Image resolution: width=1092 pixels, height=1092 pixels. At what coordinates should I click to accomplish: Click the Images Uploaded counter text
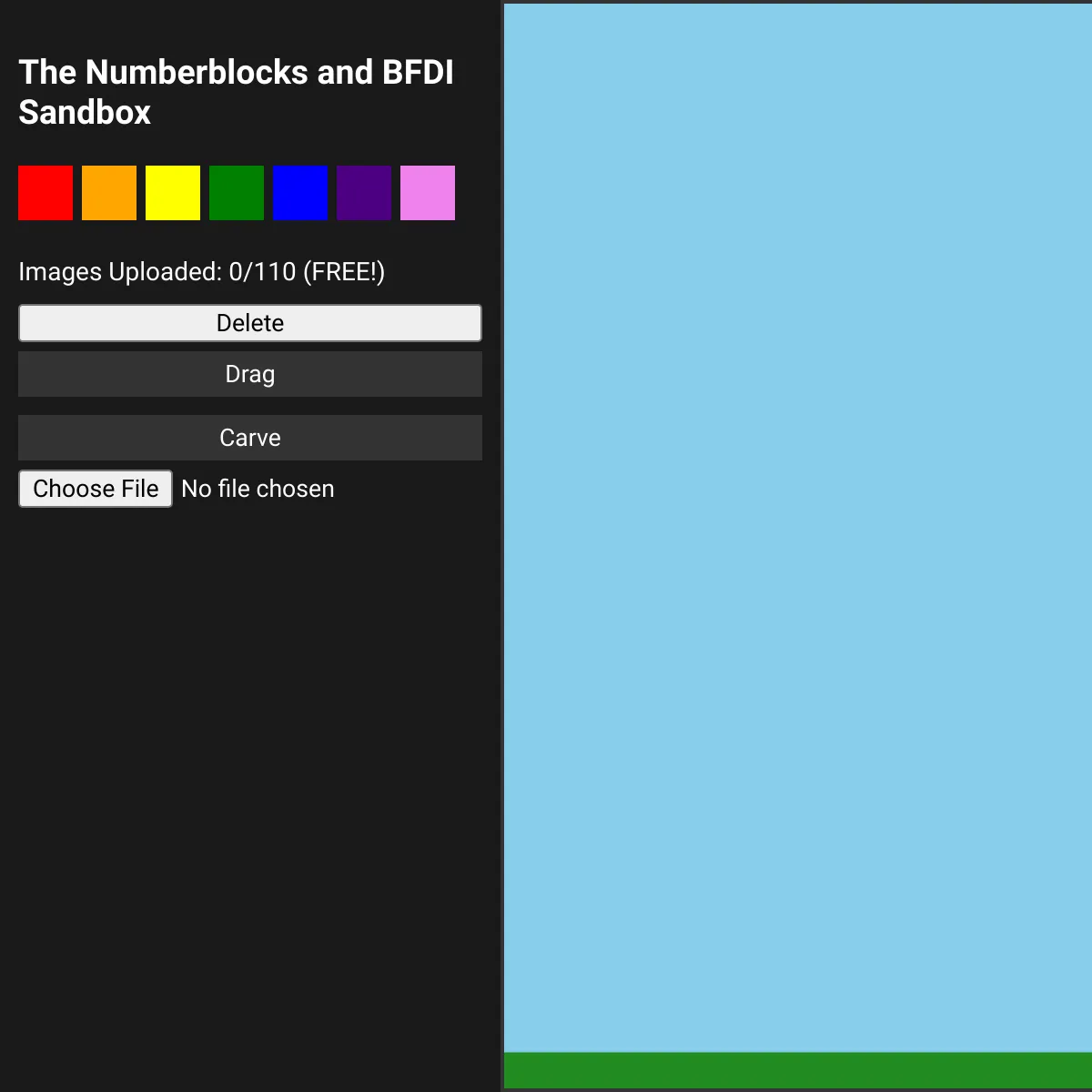click(x=201, y=270)
